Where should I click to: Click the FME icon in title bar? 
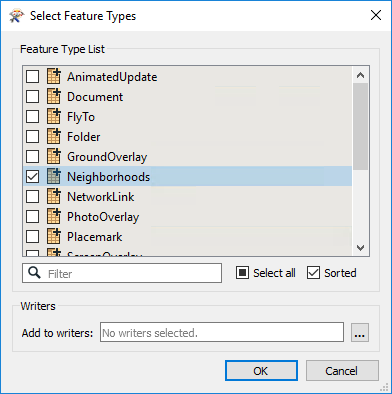pos(17,16)
